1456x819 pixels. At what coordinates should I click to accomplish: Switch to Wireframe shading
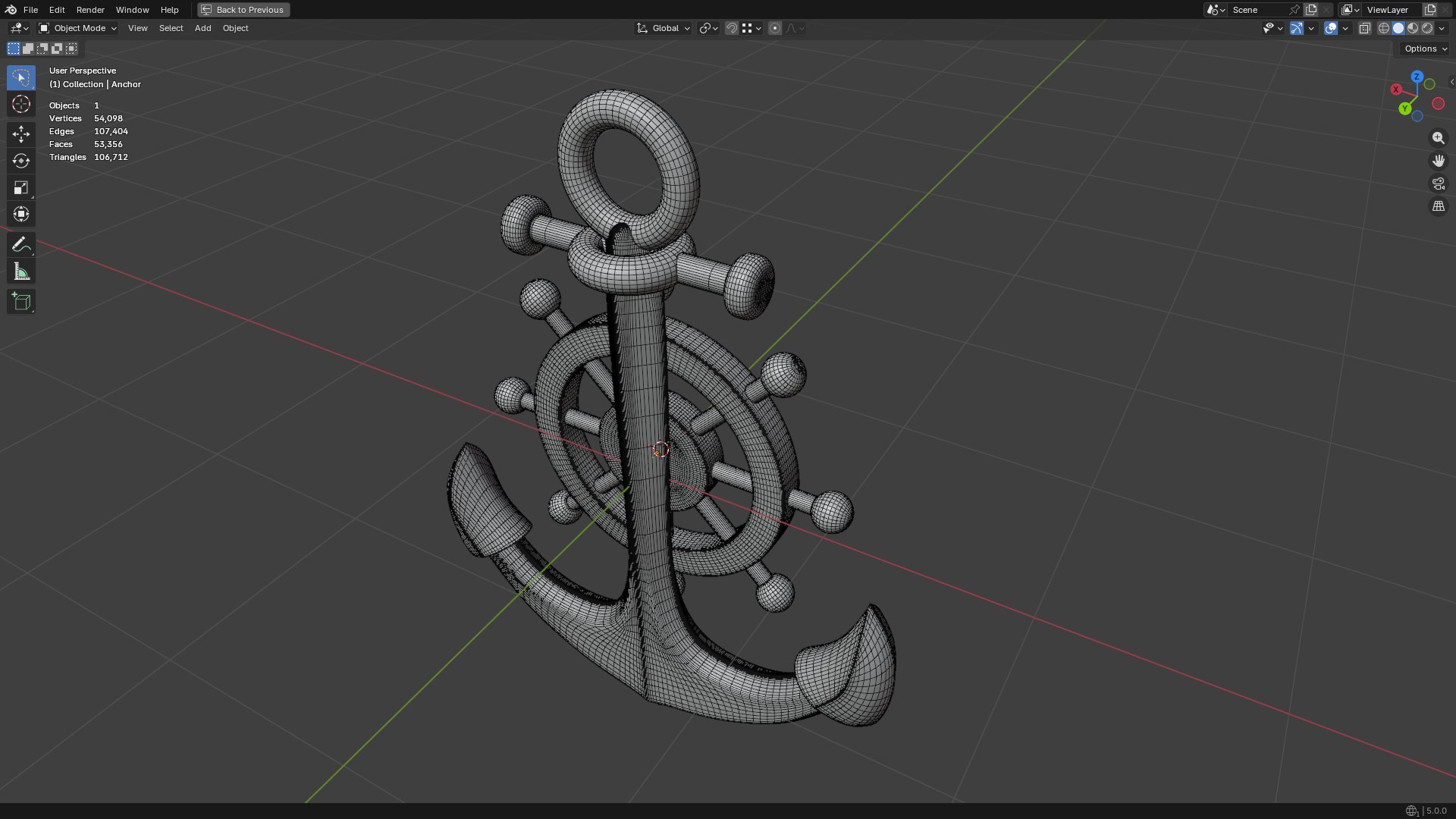coord(1384,28)
